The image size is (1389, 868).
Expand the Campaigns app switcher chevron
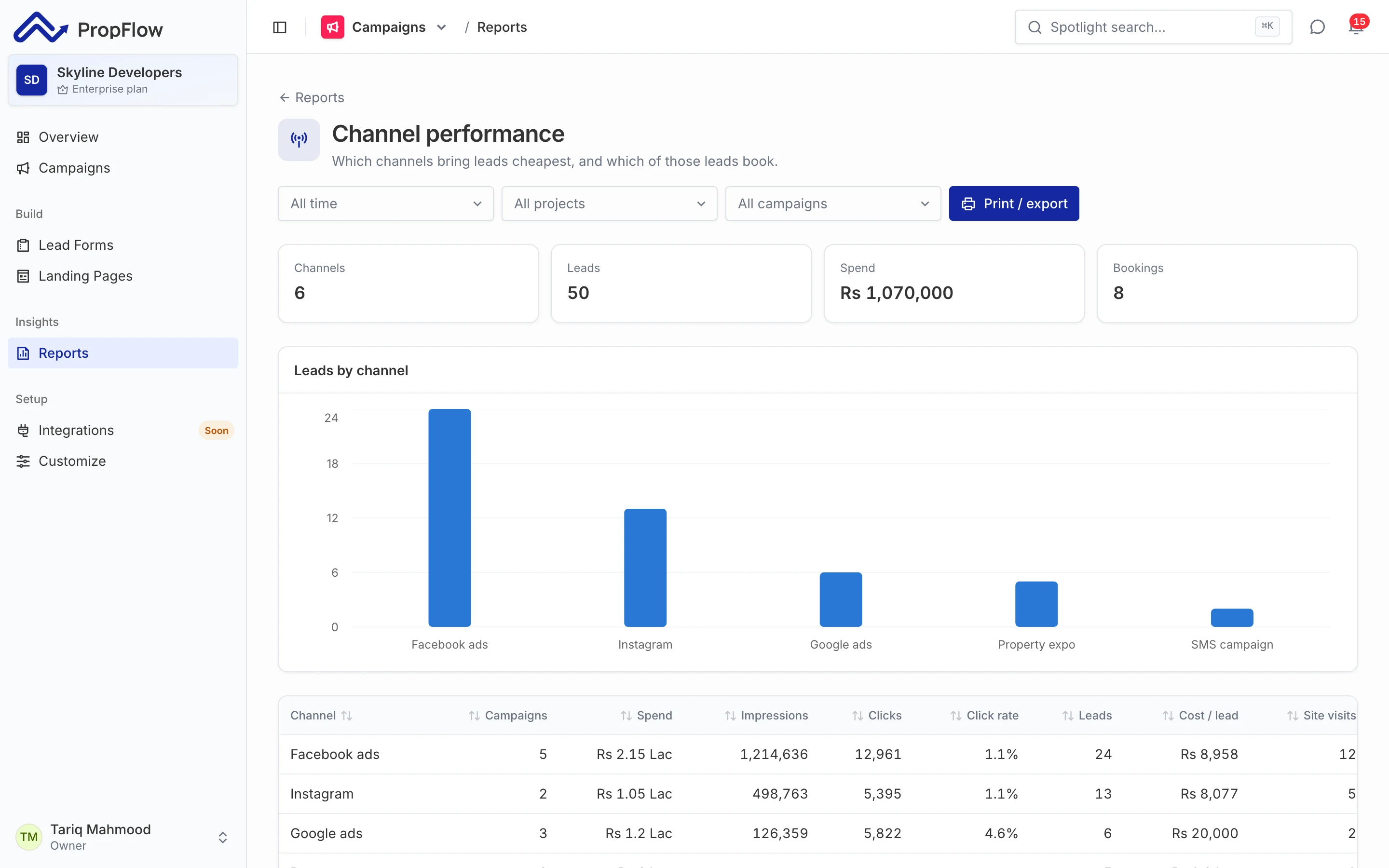point(441,27)
